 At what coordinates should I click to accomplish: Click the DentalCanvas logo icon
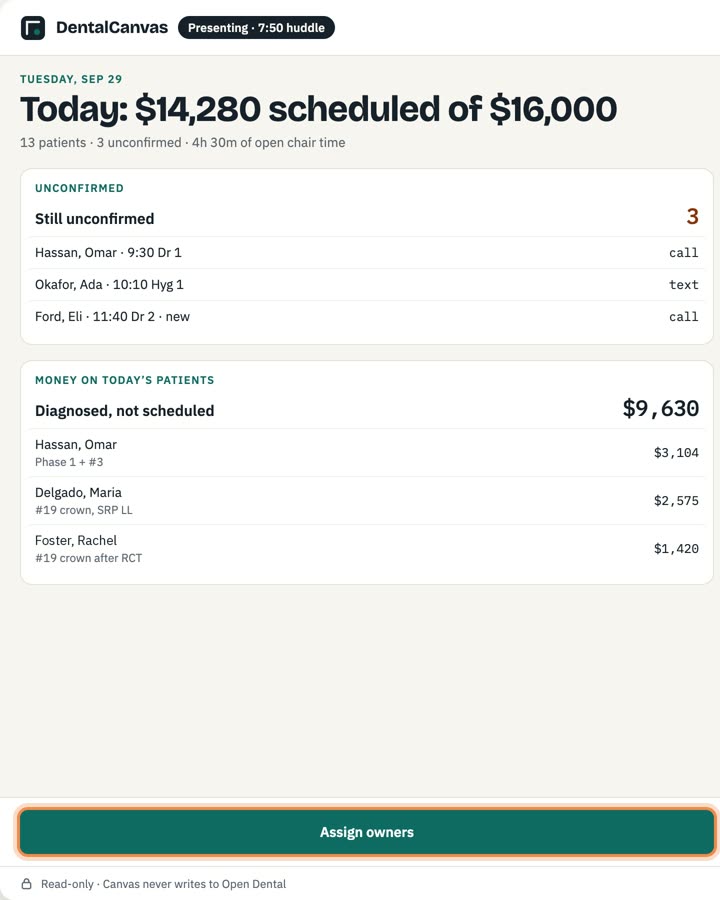click(33, 28)
